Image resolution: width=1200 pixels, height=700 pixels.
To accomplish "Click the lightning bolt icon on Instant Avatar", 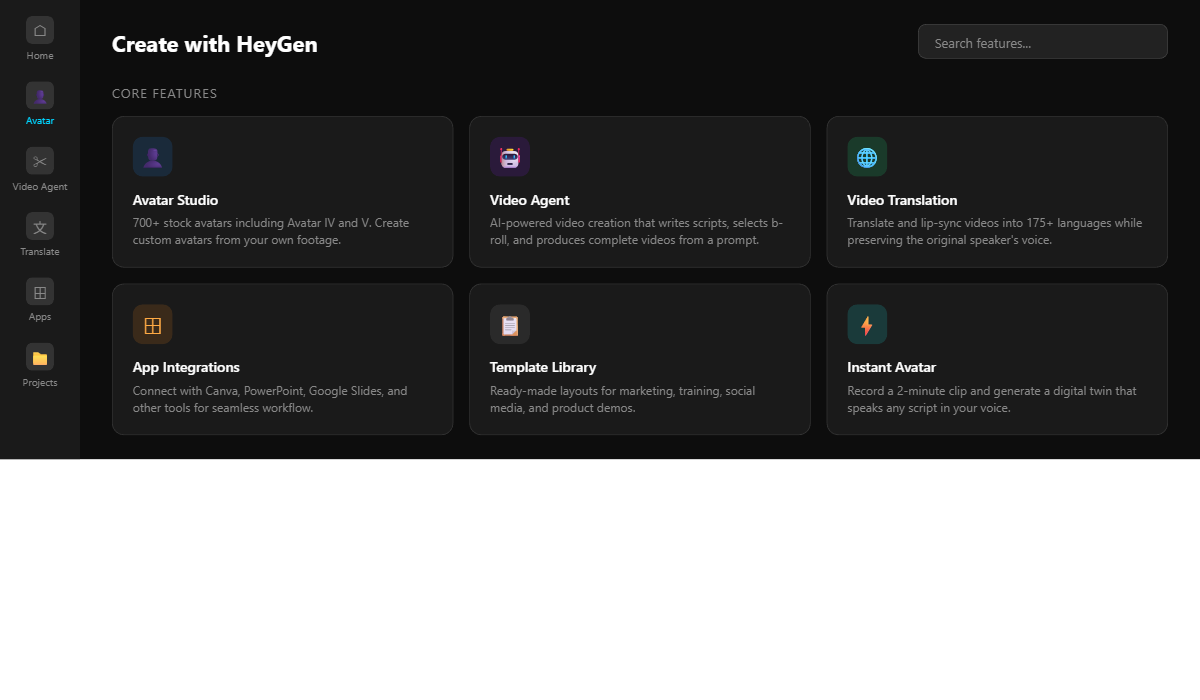I will click(867, 324).
